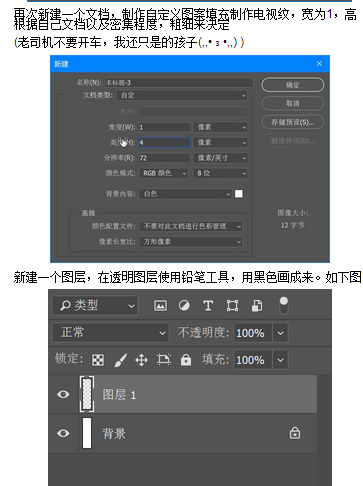
Task: Click the adjustment layer filter icon
Action: pos(184,305)
